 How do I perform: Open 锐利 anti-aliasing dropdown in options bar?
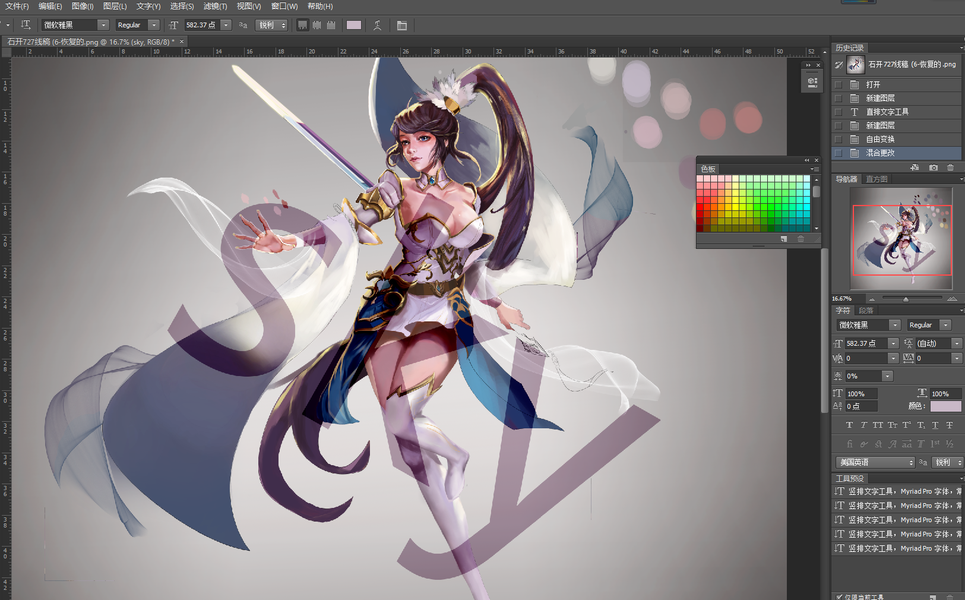[271, 25]
